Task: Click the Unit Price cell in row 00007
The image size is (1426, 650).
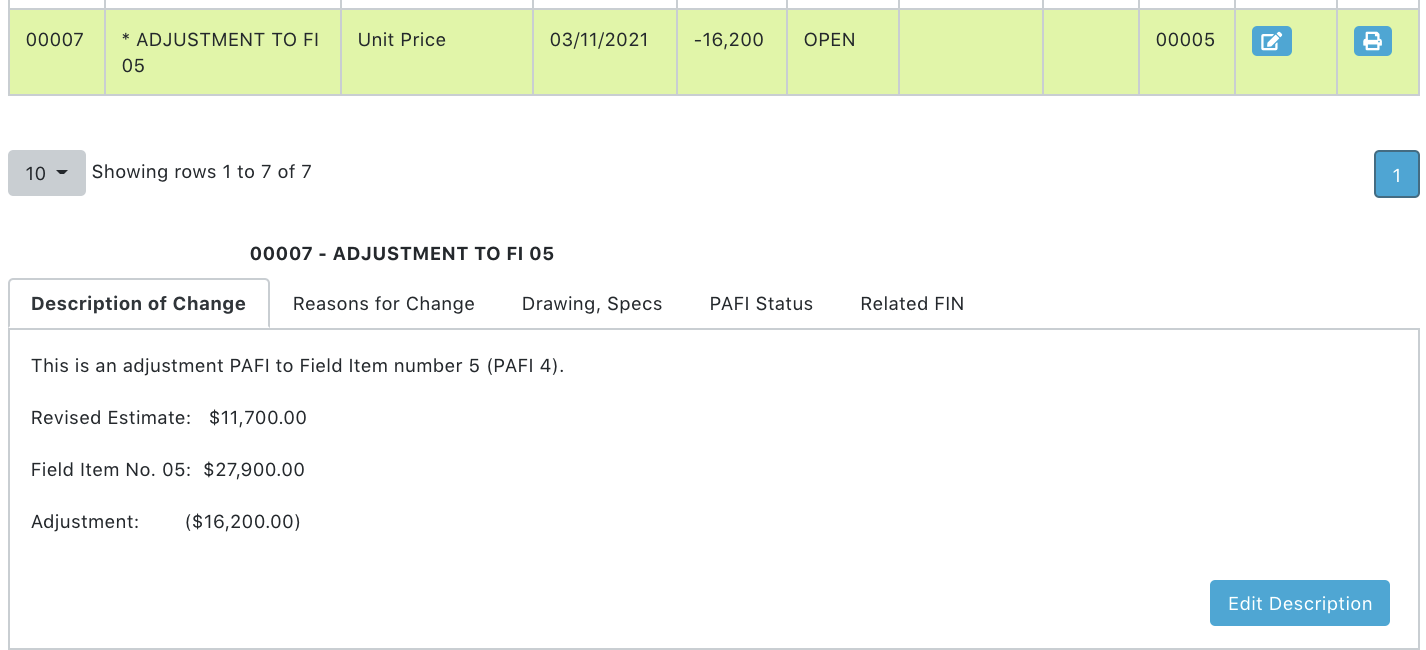Action: pos(402,40)
